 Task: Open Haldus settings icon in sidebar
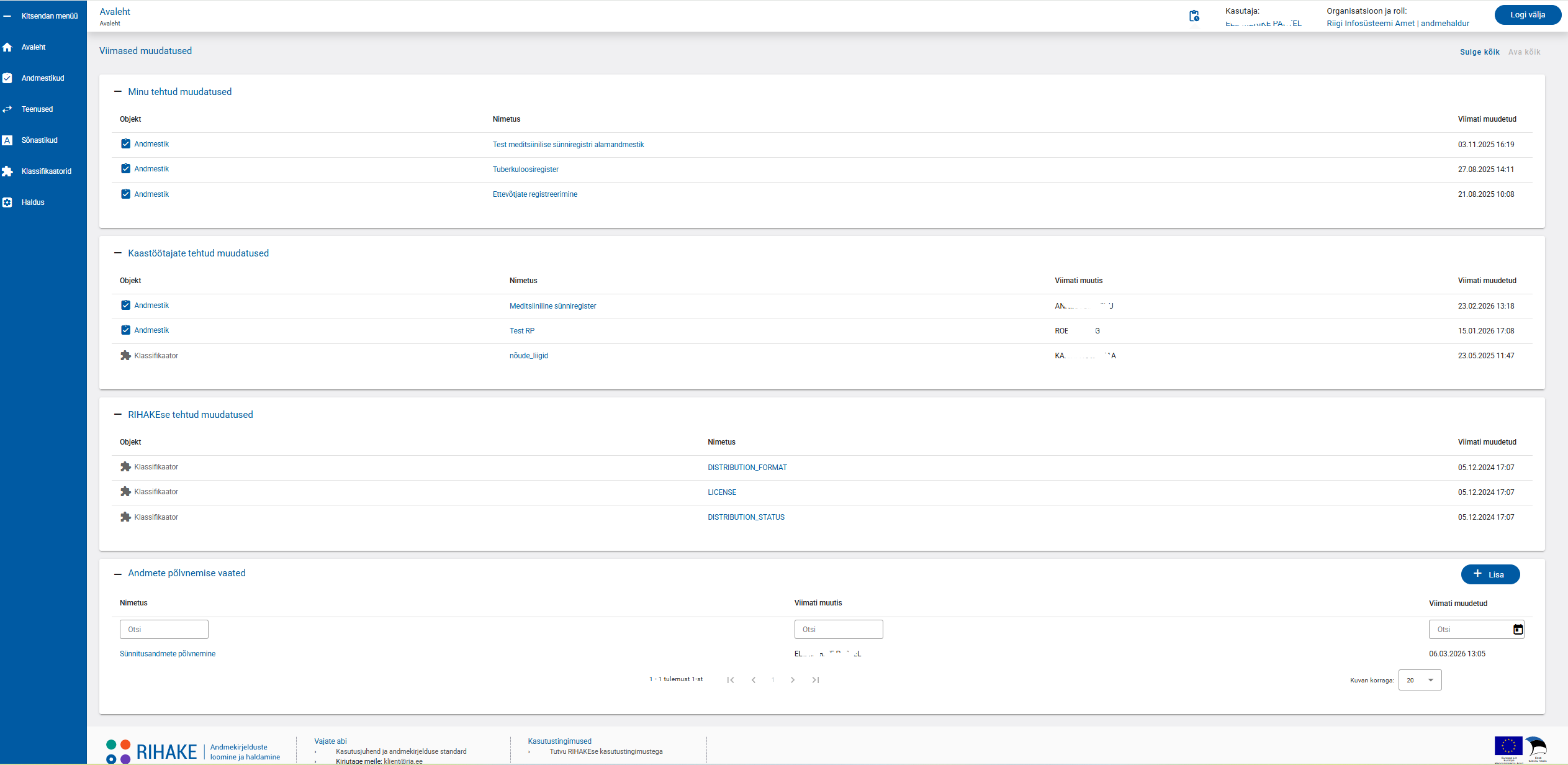coord(7,202)
